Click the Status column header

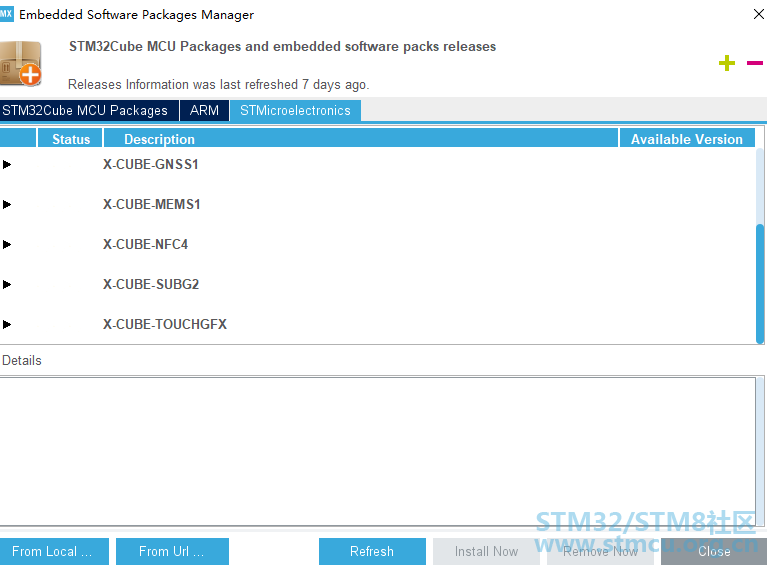tap(70, 139)
